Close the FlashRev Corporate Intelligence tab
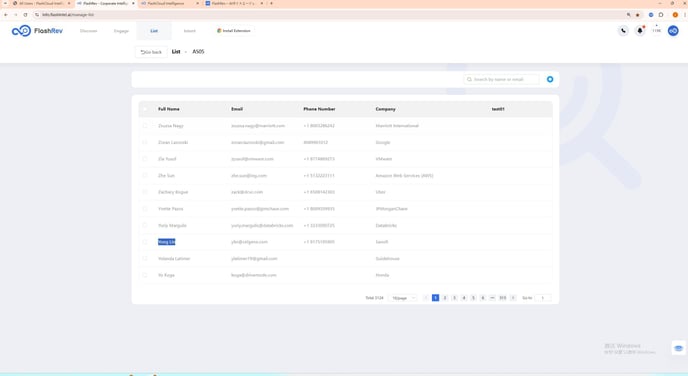Viewport: 688px width, 376px height. pos(133,3)
